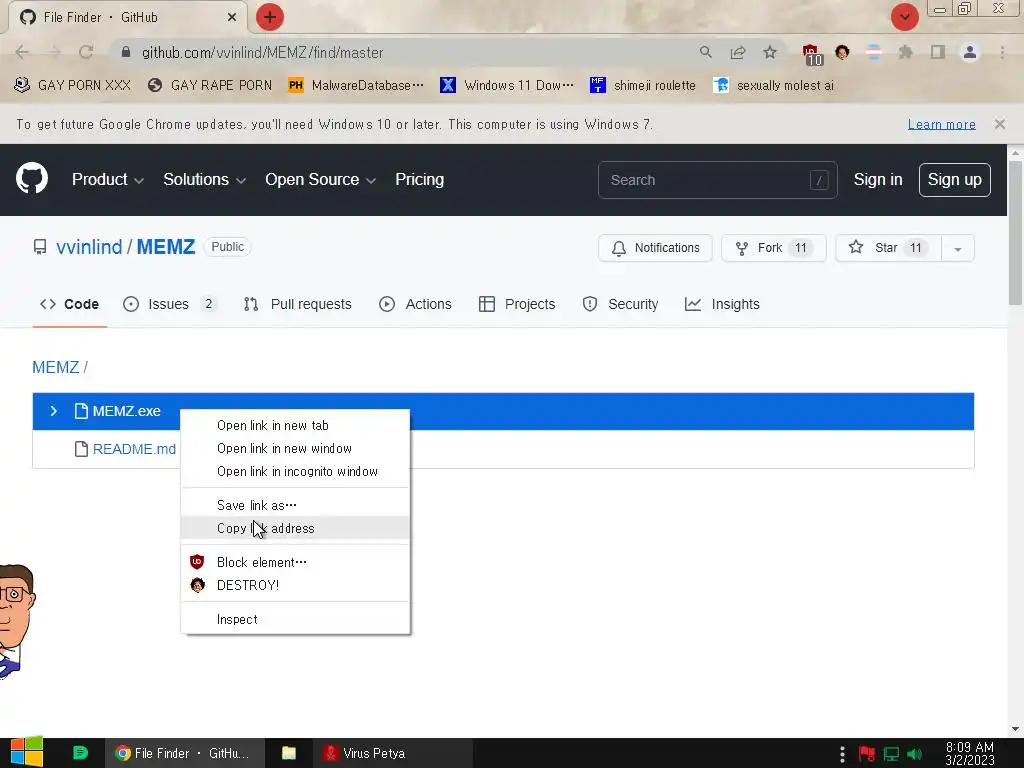Open the Chrome profile avatar
The image size is (1024, 768).
tap(970, 52)
